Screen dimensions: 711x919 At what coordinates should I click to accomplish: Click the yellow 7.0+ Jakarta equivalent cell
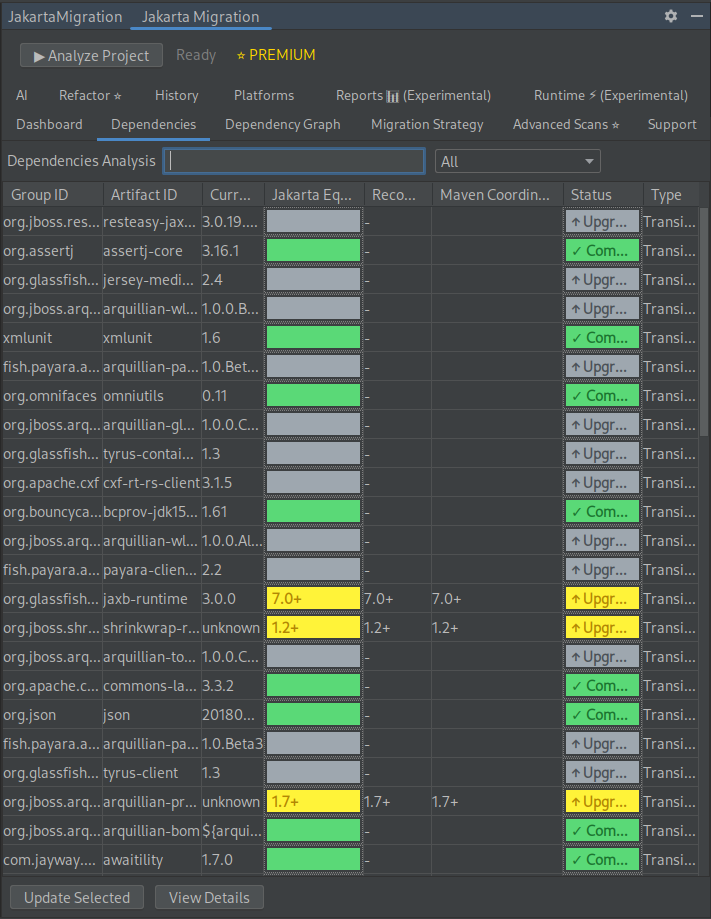pyautogui.click(x=314, y=599)
